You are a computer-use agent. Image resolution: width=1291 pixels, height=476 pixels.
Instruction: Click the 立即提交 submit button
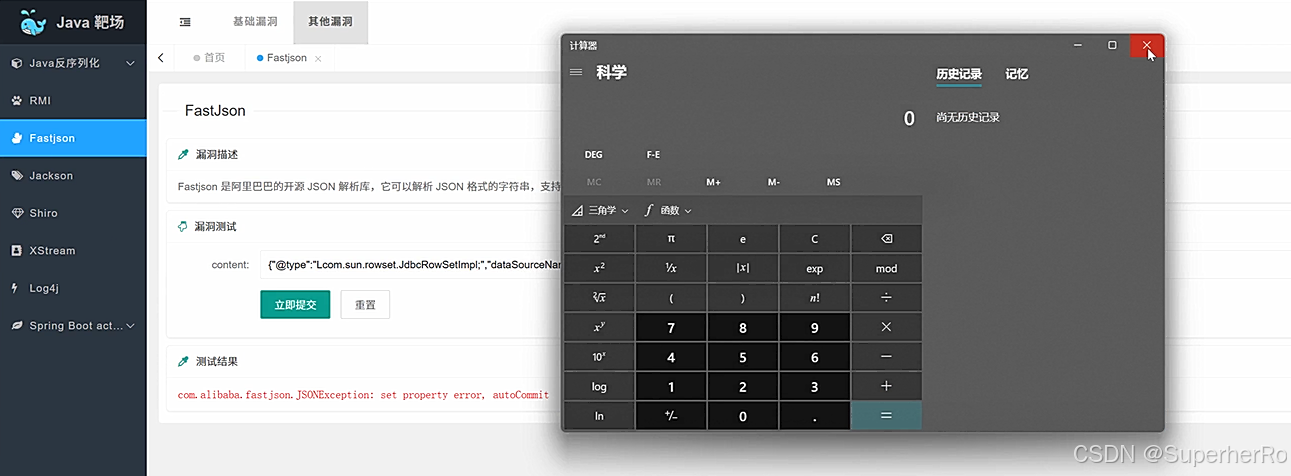[x=295, y=305]
